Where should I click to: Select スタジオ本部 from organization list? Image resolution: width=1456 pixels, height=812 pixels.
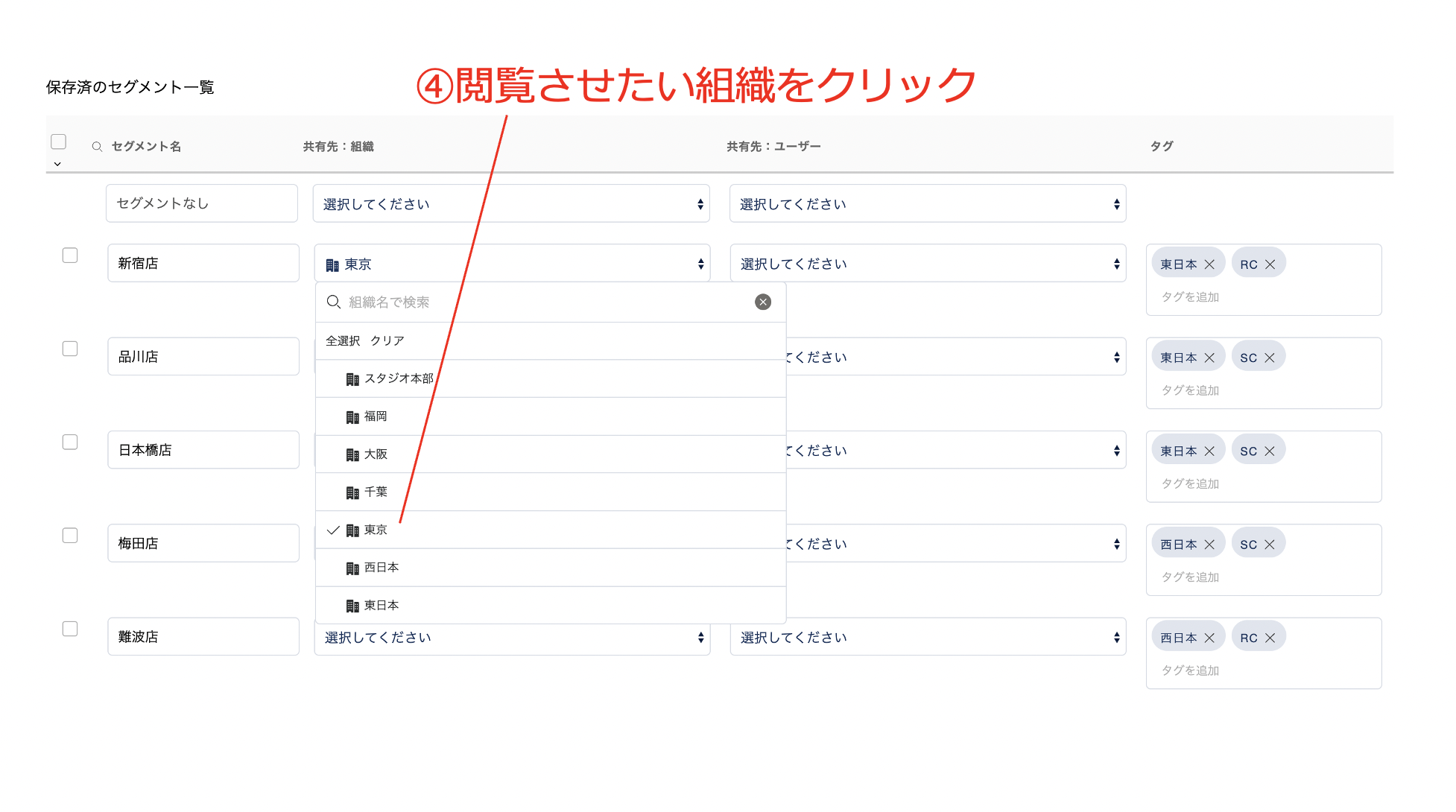(551, 378)
